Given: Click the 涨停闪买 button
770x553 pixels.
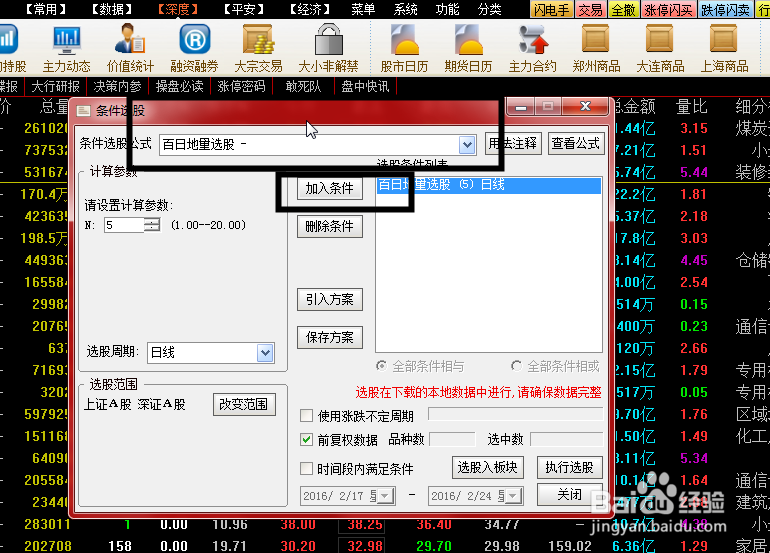Looking at the screenshot, I should point(668,10).
